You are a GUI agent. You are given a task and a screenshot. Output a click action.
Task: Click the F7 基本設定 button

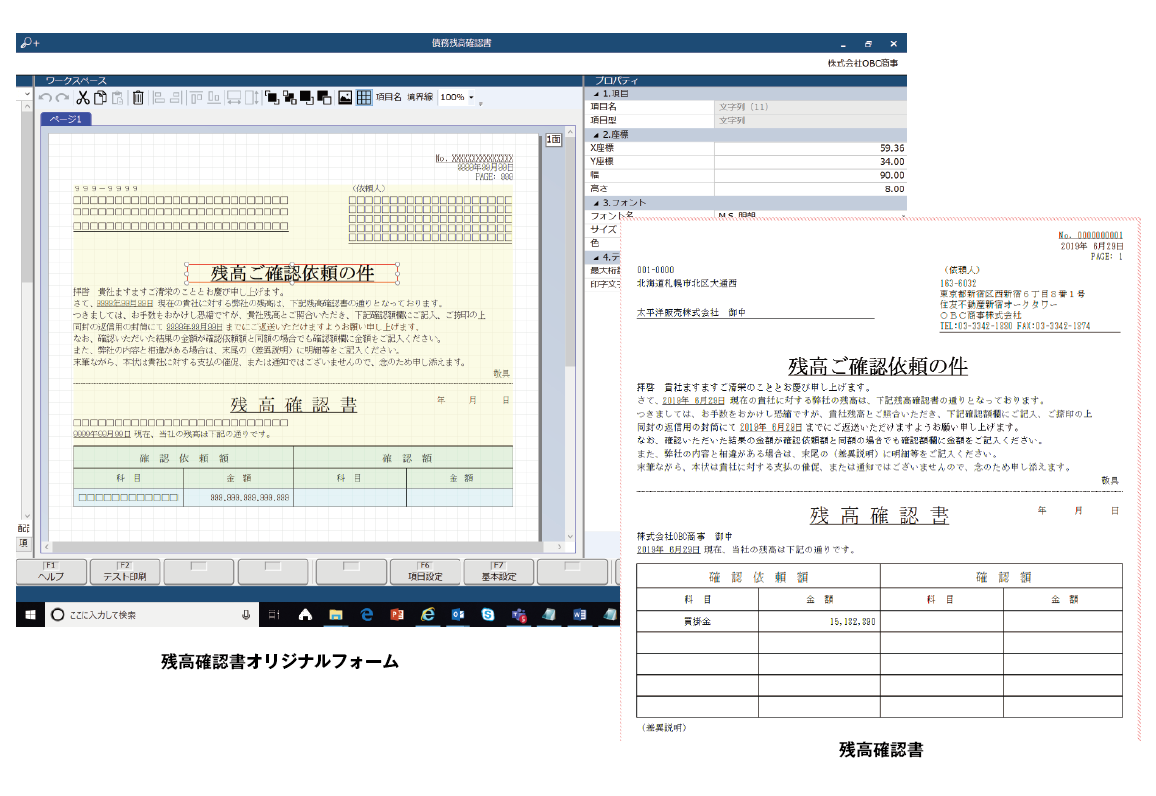click(499, 572)
